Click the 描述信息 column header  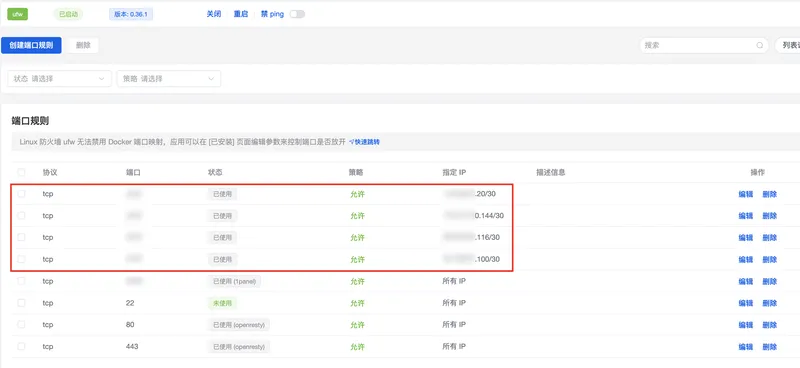(551, 173)
